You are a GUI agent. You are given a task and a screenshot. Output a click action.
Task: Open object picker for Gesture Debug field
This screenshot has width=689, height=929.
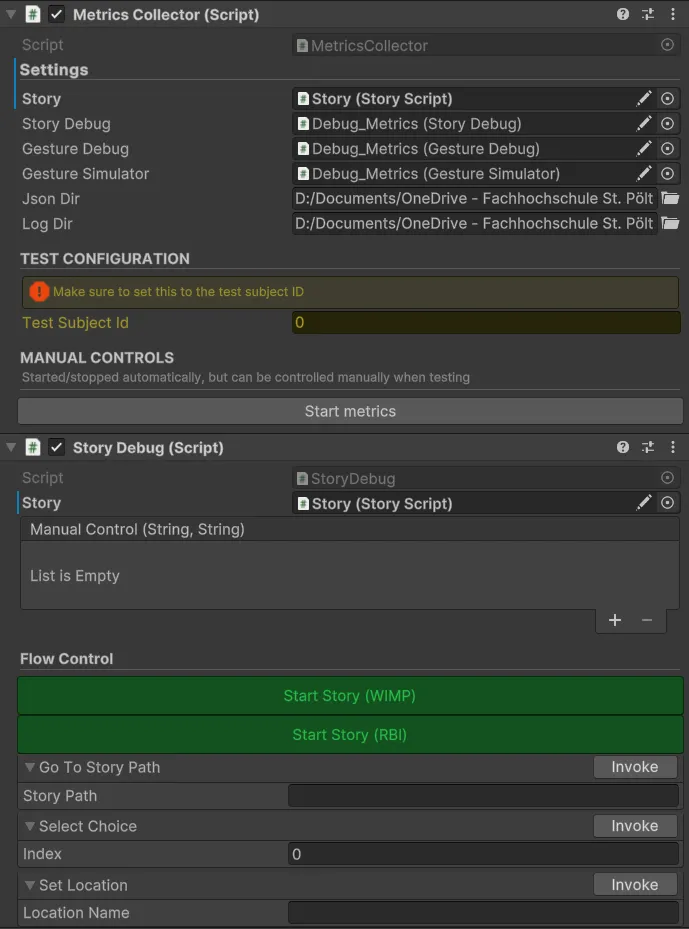(x=668, y=148)
